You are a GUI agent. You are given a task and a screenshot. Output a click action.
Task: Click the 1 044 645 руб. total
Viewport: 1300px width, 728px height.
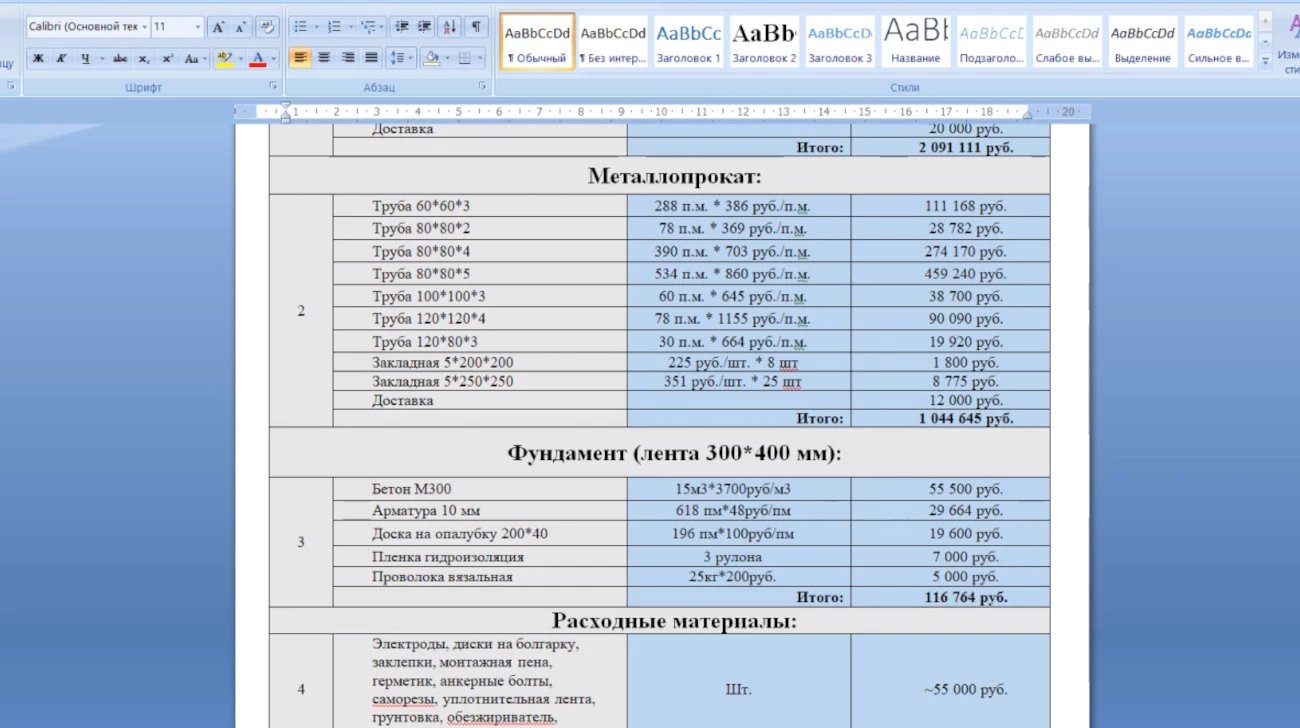(x=966, y=419)
